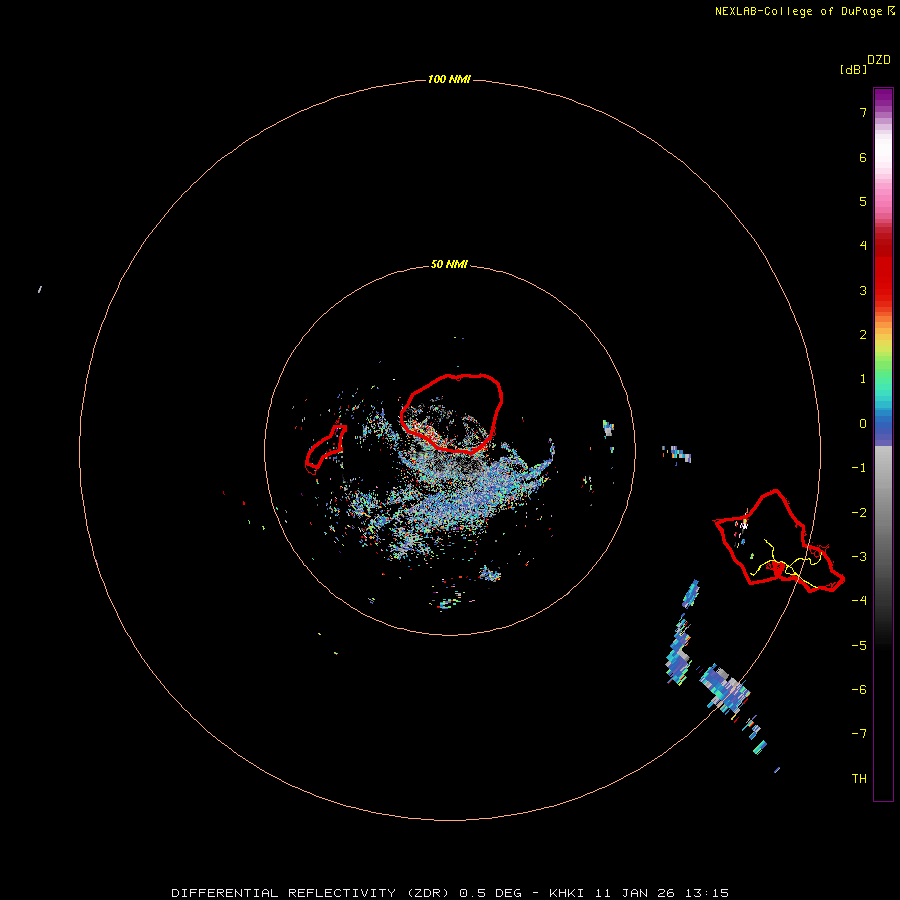
Task: Click the color scale value -1
Action: [859, 468]
